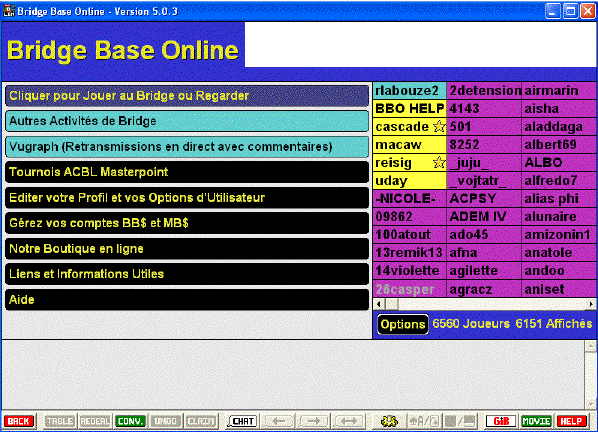Select player cascade in the list
Image resolution: width=598 pixels, height=432 pixels.
pos(410,127)
